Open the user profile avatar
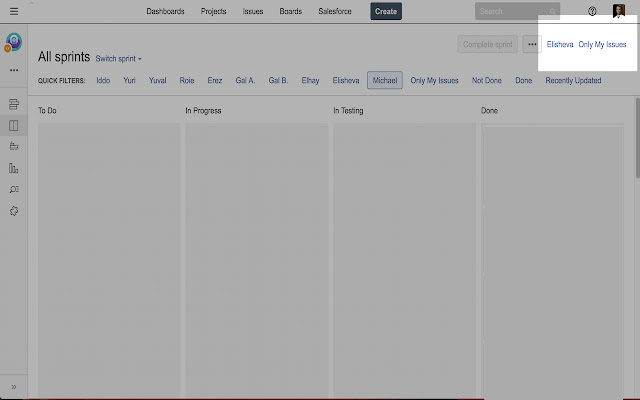Viewport: 640px width, 400px height. pyautogui.click(x=619, y=11)
